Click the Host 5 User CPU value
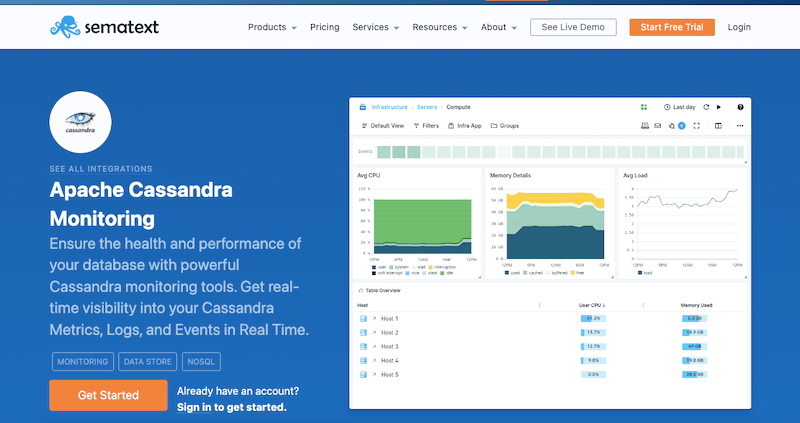The image size is (800, 423). (593, 375)
